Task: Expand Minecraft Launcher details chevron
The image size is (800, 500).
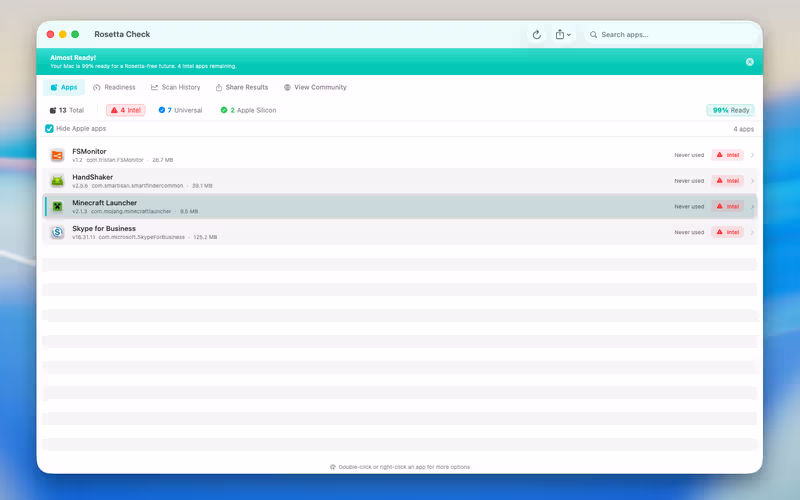Action: (752, 206)
